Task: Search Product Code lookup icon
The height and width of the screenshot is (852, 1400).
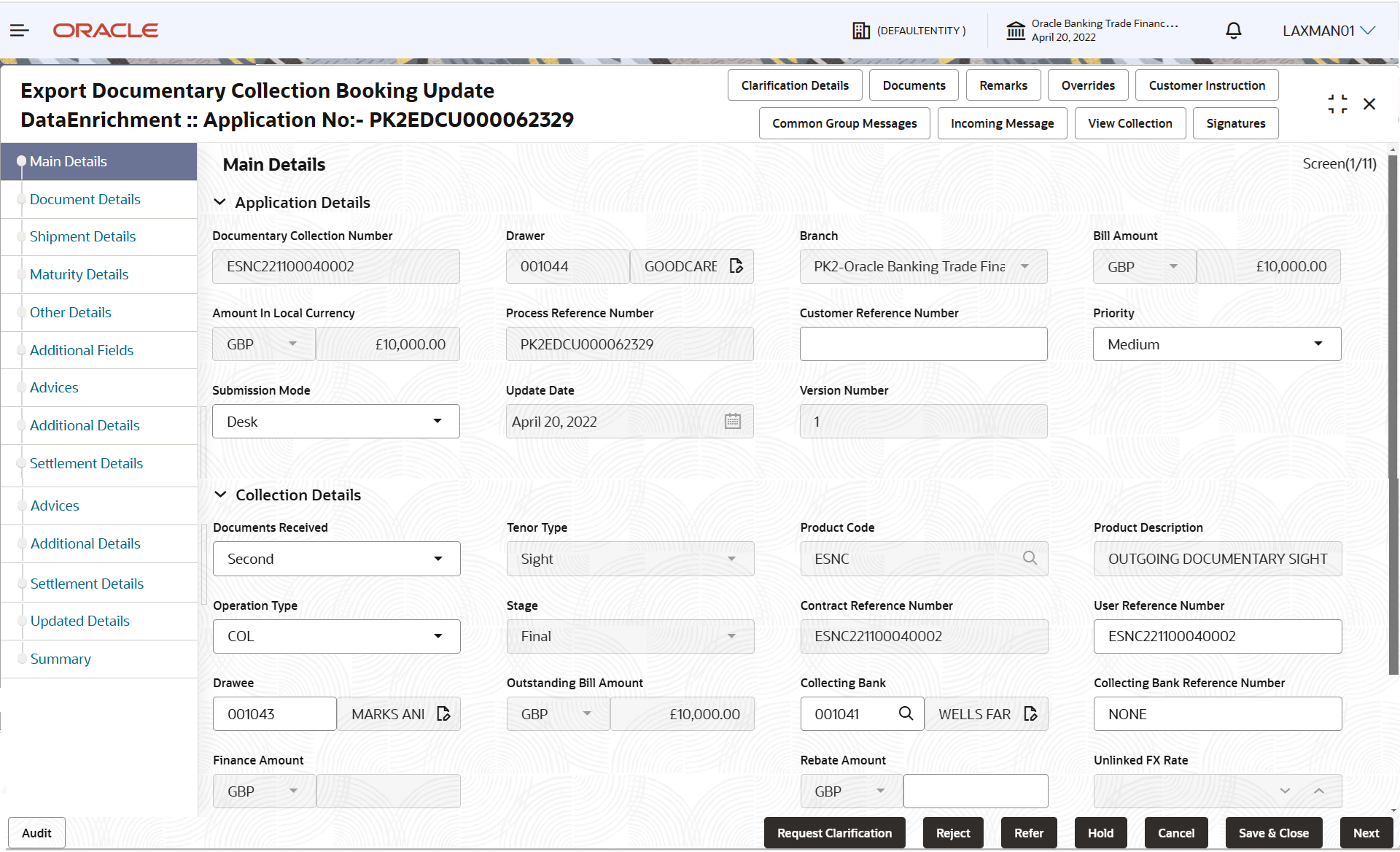Action: click(1030, 559)
